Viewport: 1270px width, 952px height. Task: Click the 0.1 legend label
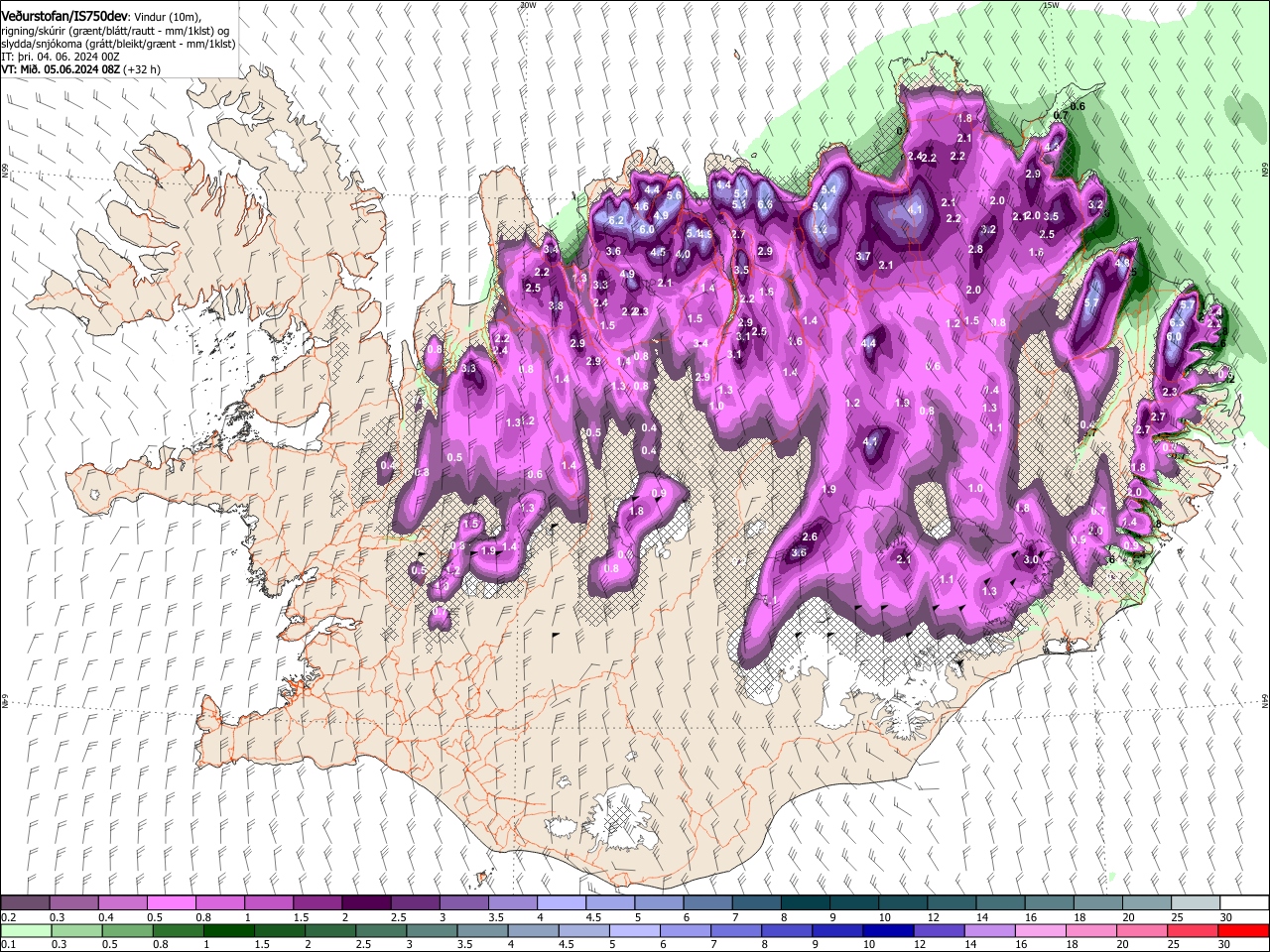coord(7,944)
